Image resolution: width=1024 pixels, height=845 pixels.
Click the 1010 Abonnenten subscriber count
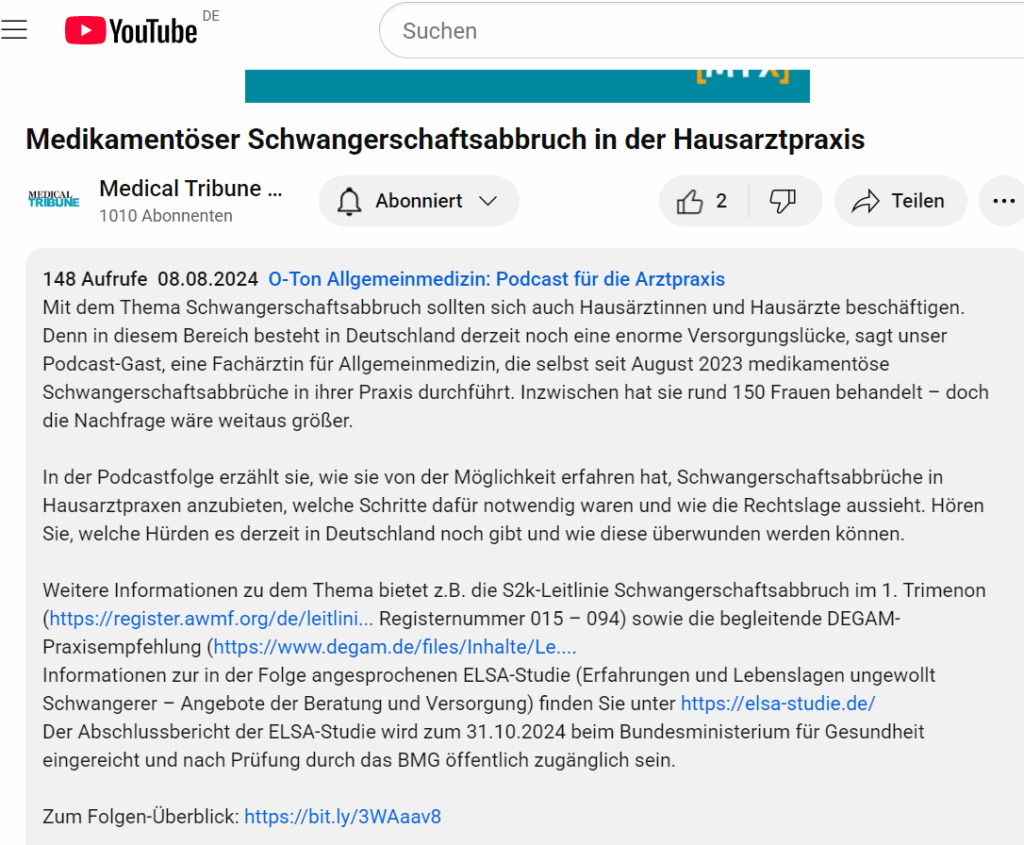pos(165,215)
